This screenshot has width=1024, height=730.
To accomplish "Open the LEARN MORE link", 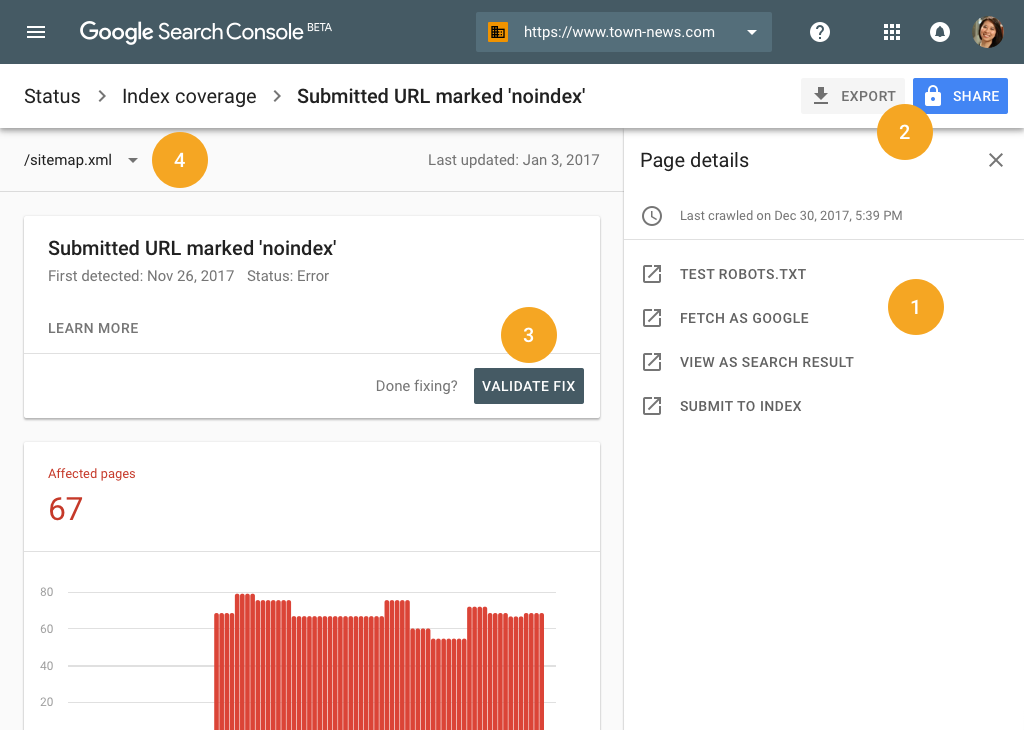I will tap(93, 328).
